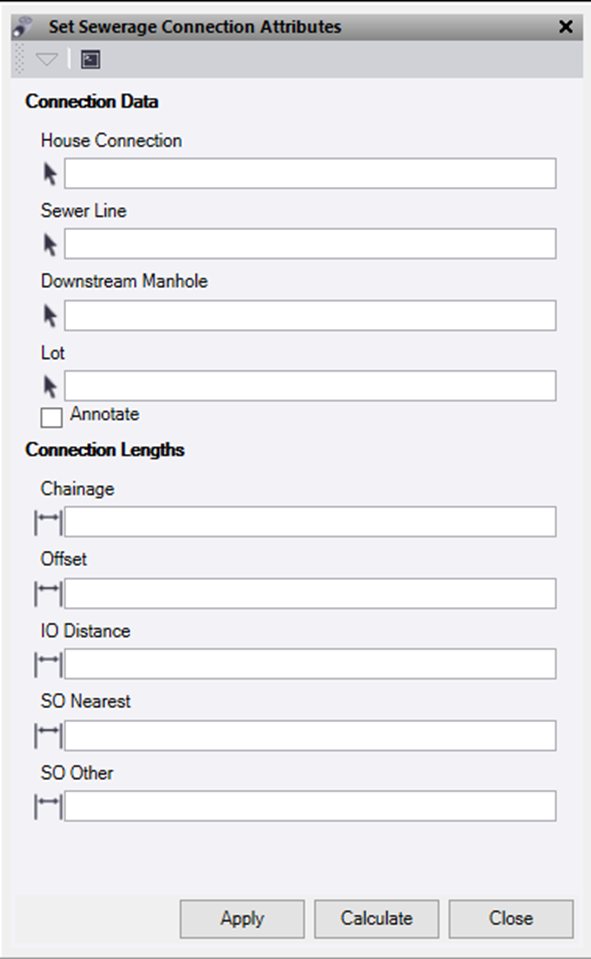Expand the toolbar dropdown triangle
Screen dimensions: 591x959
pos(46,59)
